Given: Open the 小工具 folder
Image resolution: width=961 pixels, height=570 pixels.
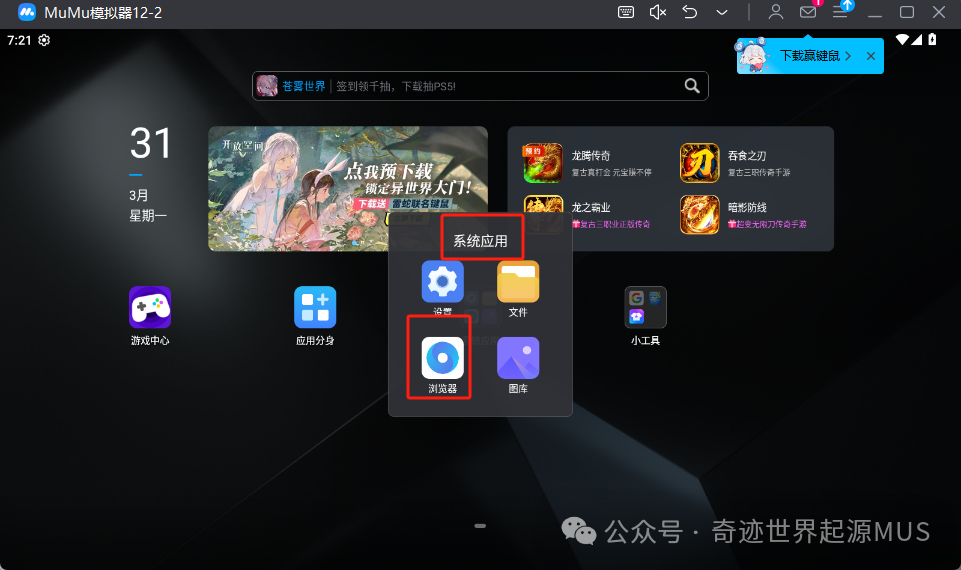Looking at the screenshot, I should pos(645,307).
